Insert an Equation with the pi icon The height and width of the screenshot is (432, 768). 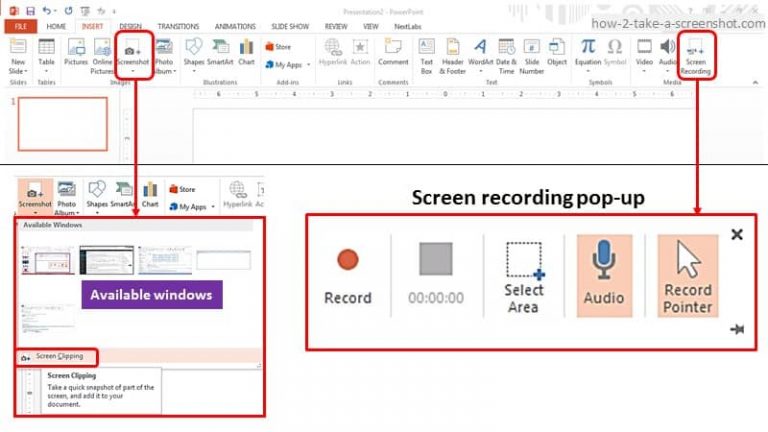pos(588,54)
